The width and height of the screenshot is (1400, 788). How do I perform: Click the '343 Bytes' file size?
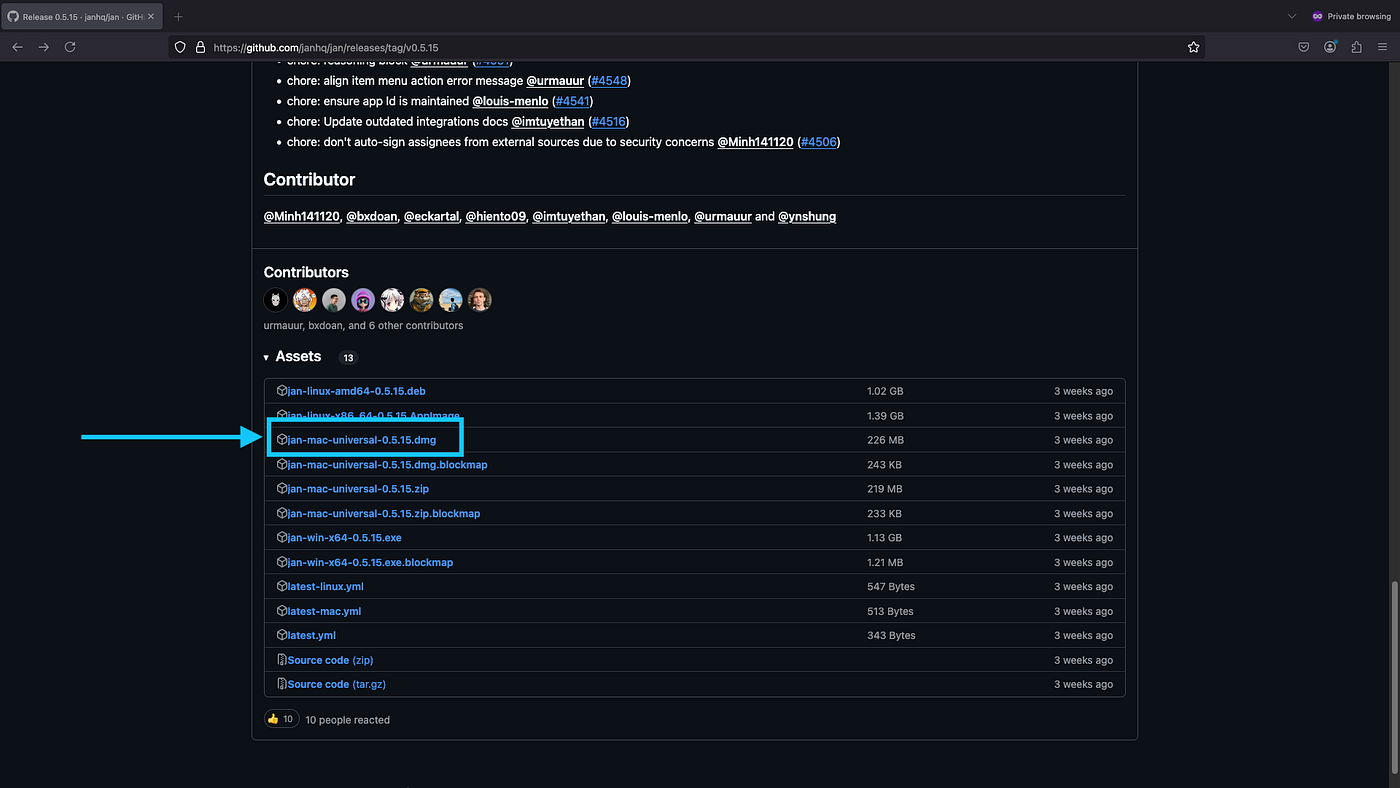pyautogui.click(x=891, y=635)
